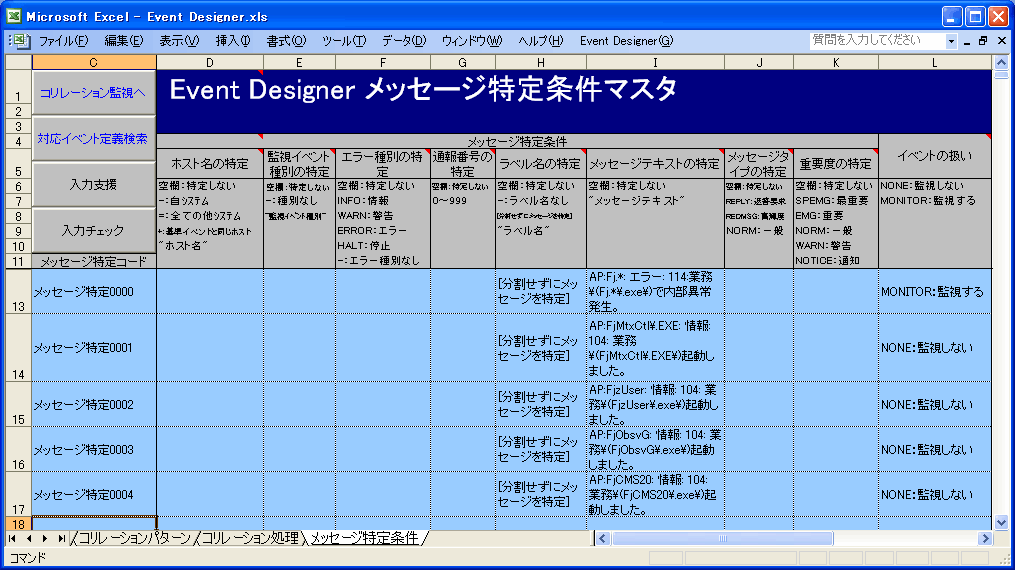
Task: Close the workbook window in menu bar
Action: click(1001, 41)
